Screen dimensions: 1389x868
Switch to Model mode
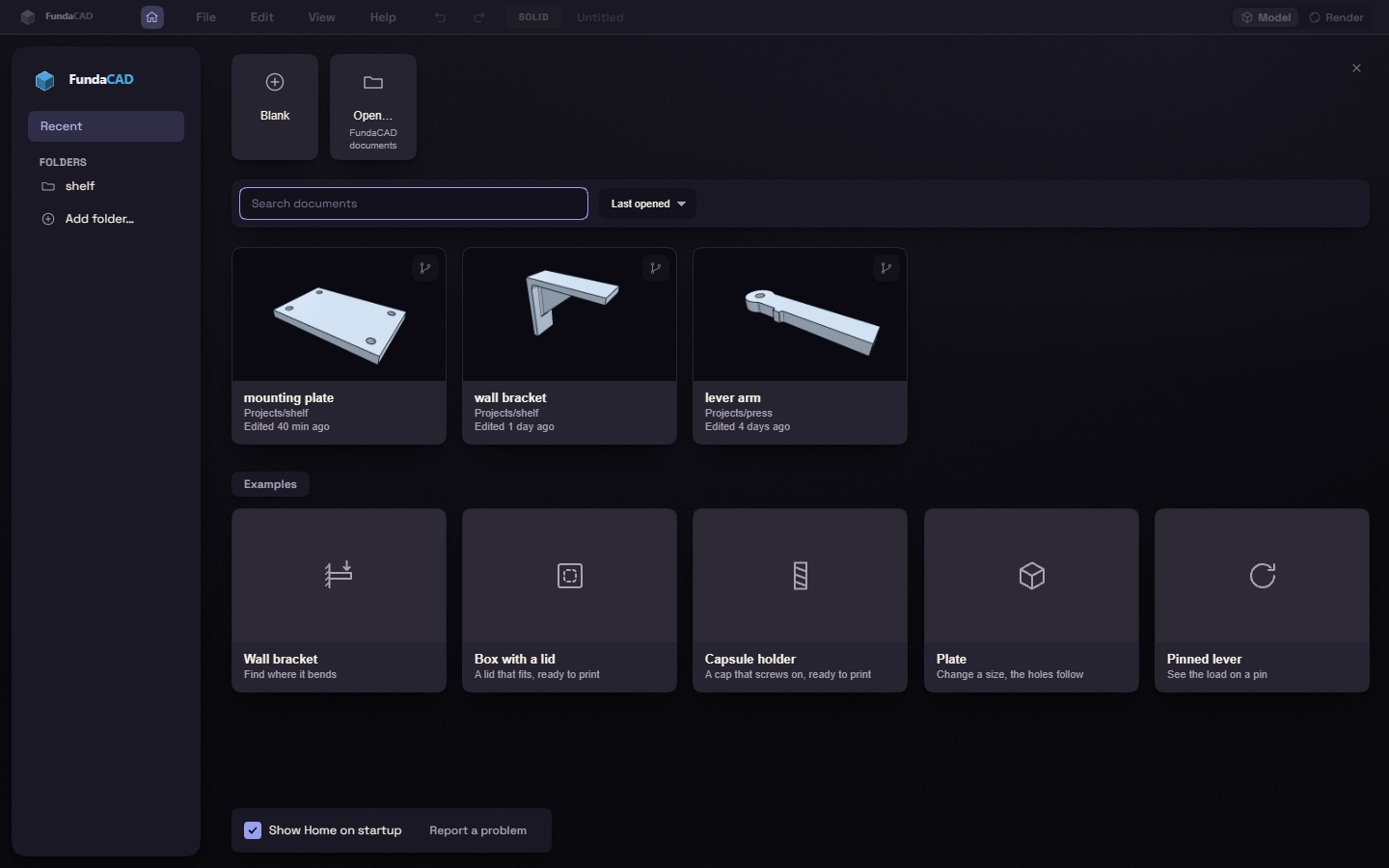click(1266, 17)
